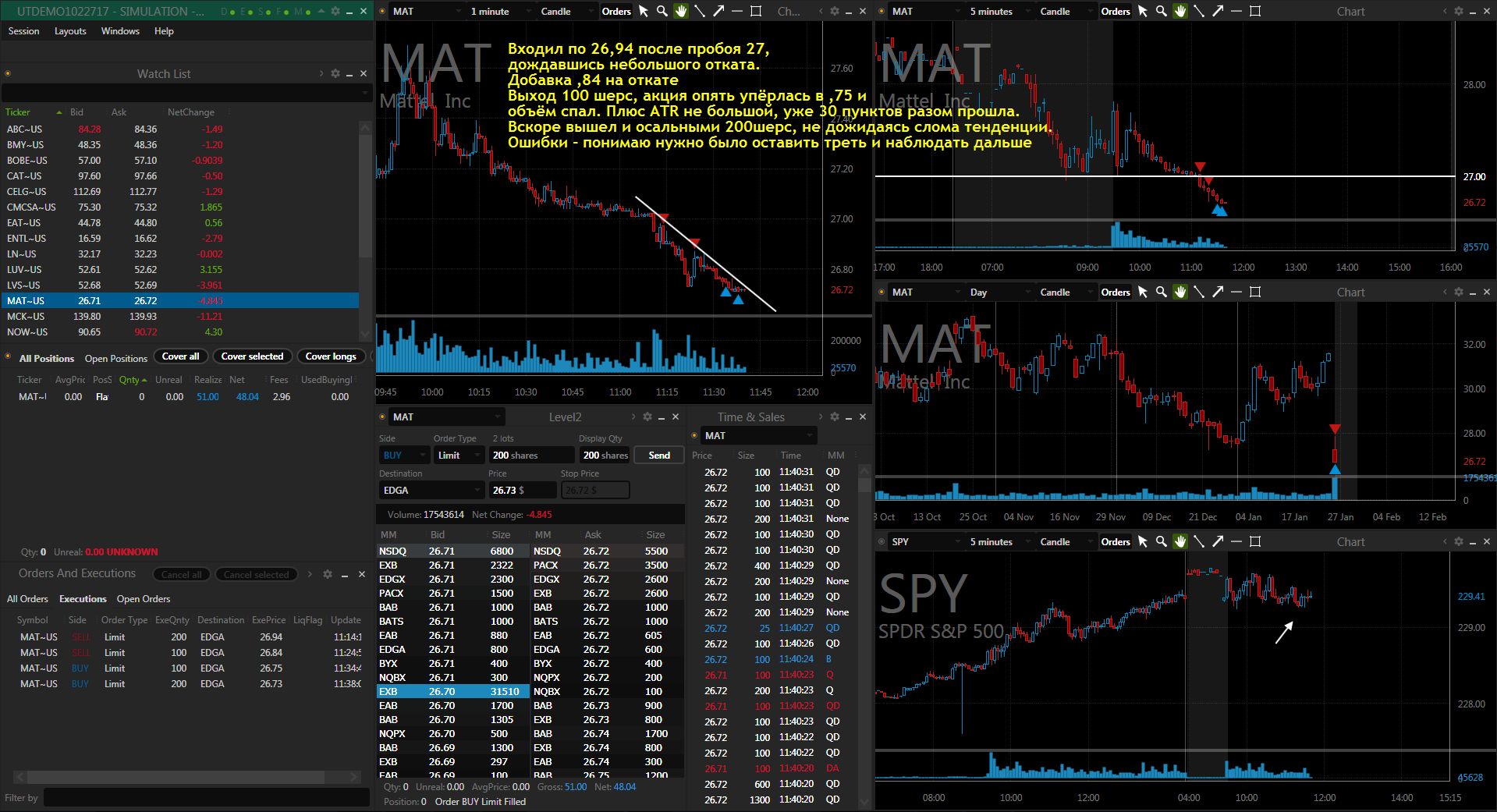Image resolution: width=1497 pixels, height=812 pixels.
Task: Open EDGA destination dropdown
Action: coord(431,490)
